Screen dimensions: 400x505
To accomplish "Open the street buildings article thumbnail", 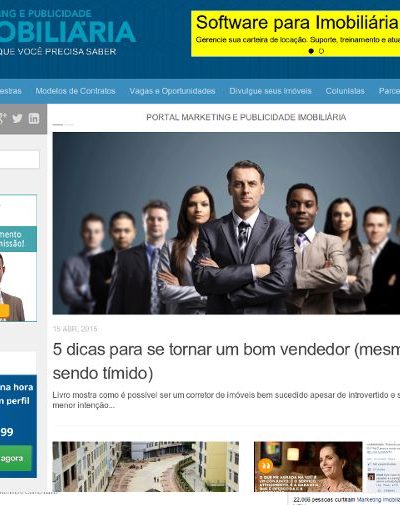I will pos(146,467).
